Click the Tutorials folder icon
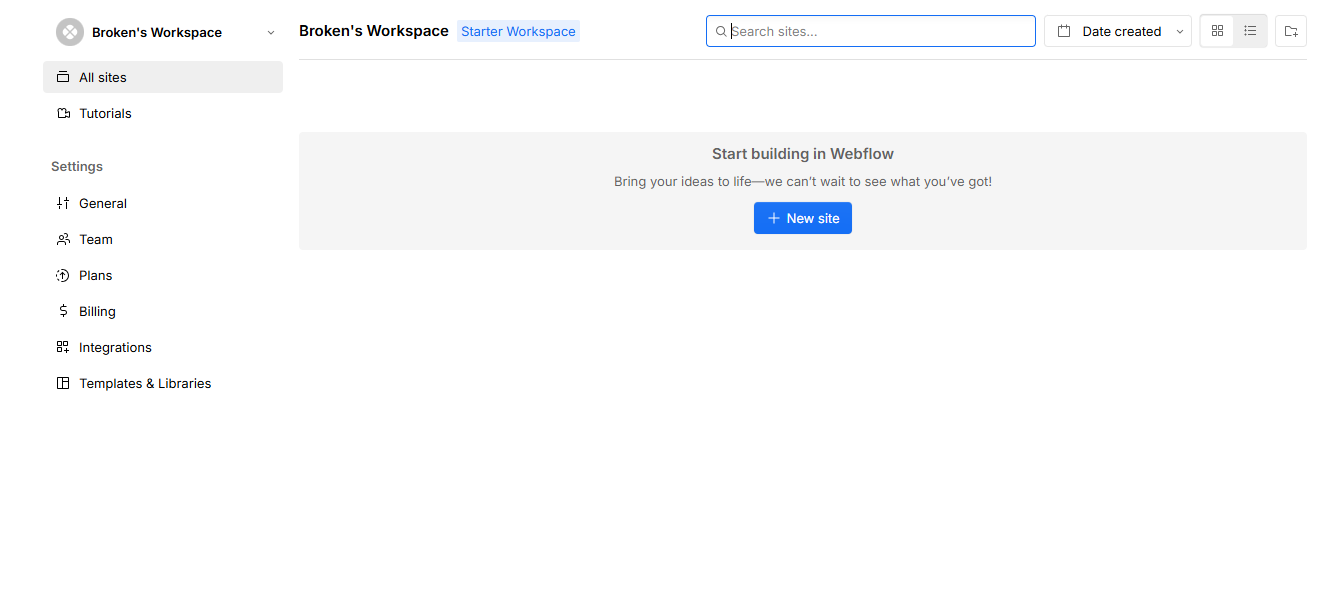The height and width of the screenshot is (595, 1332). [63, 113]
